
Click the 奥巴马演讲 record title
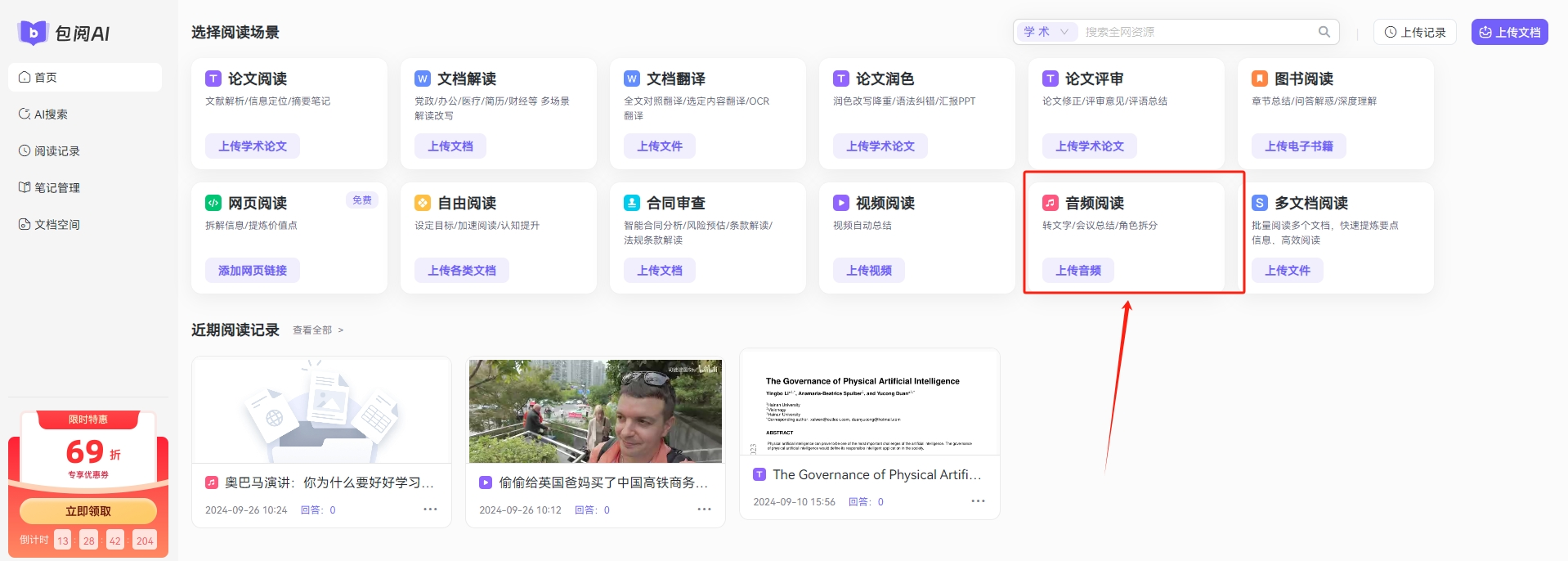tap(329, 482)
